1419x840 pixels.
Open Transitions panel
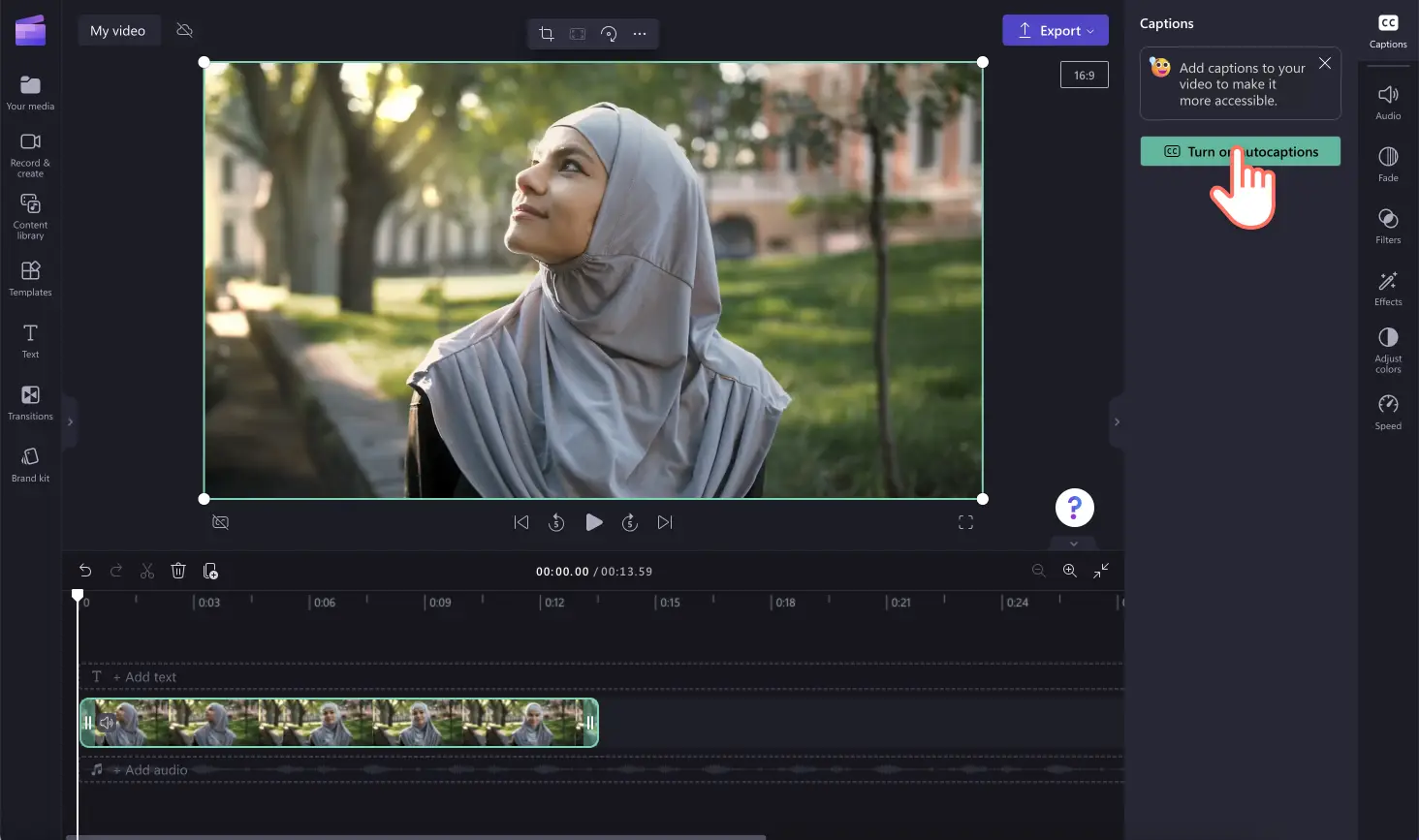pyautogui.click(x=30, y=403)
